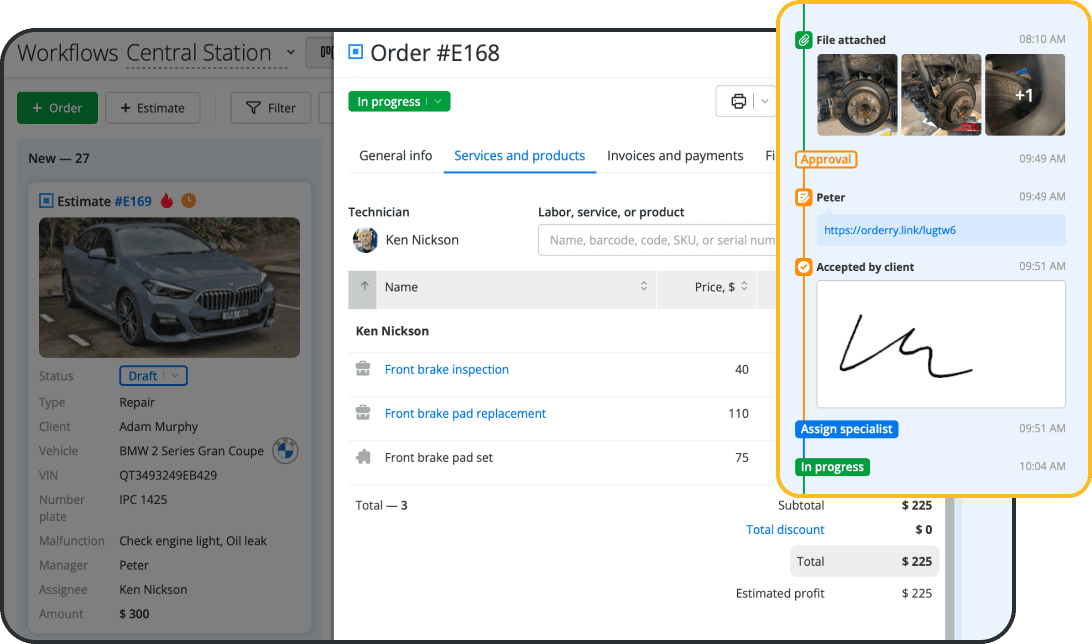Click the Labor, service, or product search field

[660, 240]
